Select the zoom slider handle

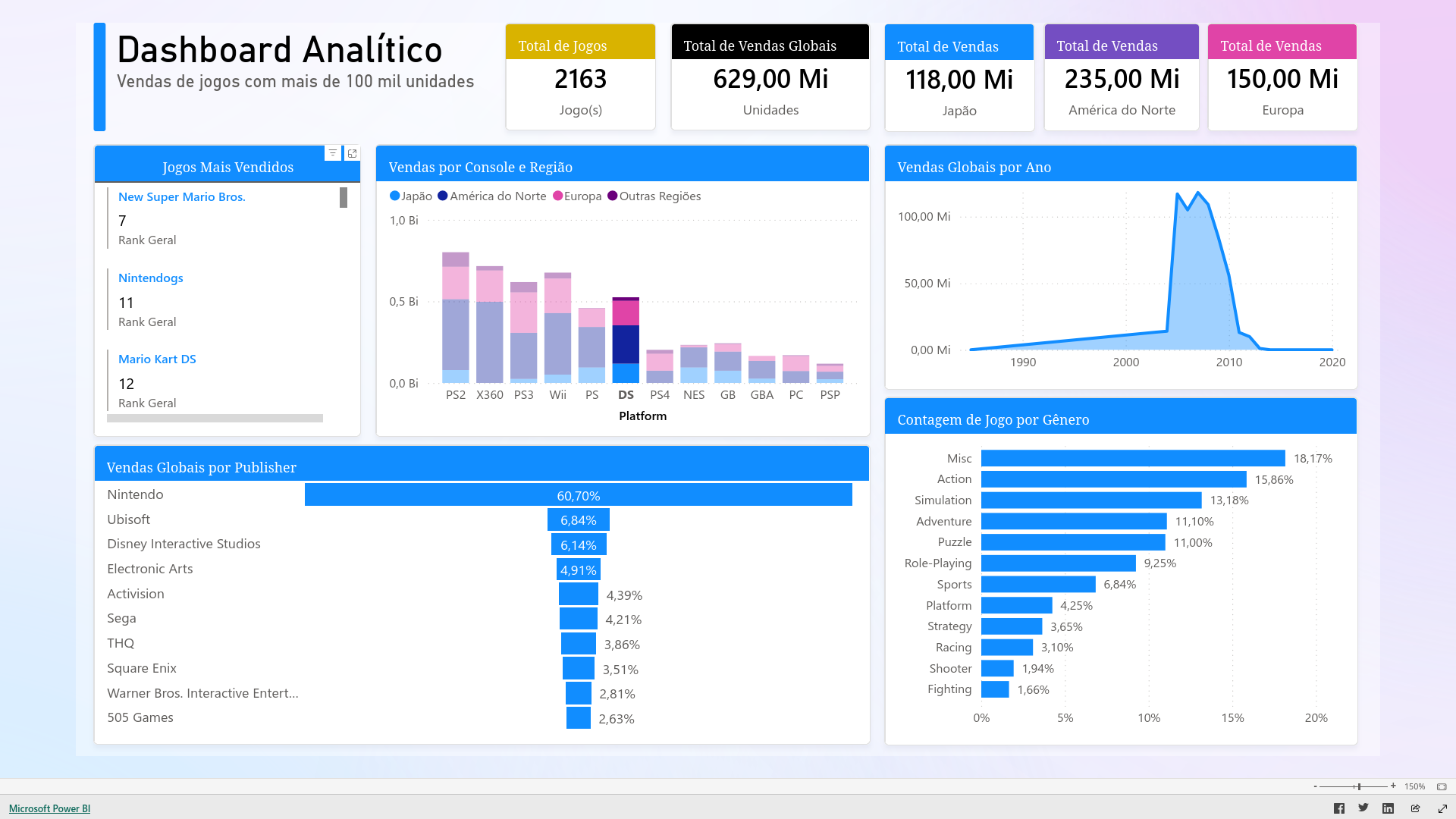(1359, 786)
